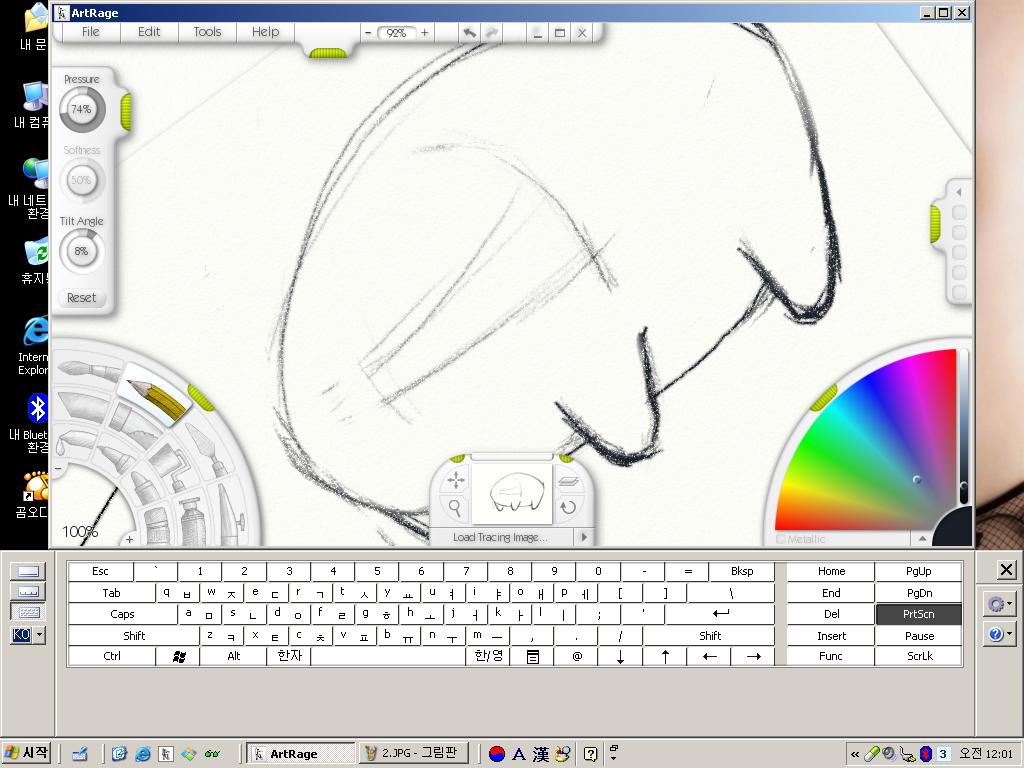Click the Pressure 74% dial
Image resolution: width=1024 pixels, height=768 pixels.
point(82,109)
